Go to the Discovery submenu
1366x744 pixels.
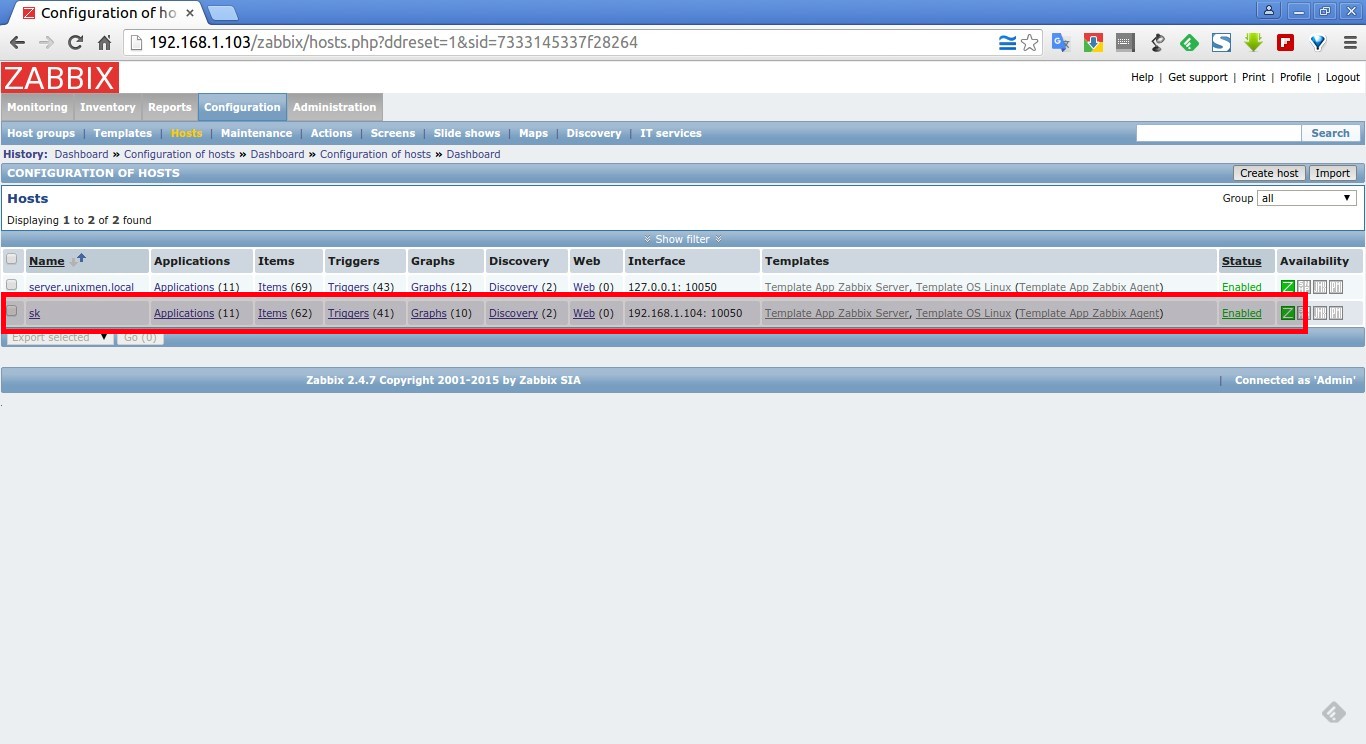click(594, 133)
